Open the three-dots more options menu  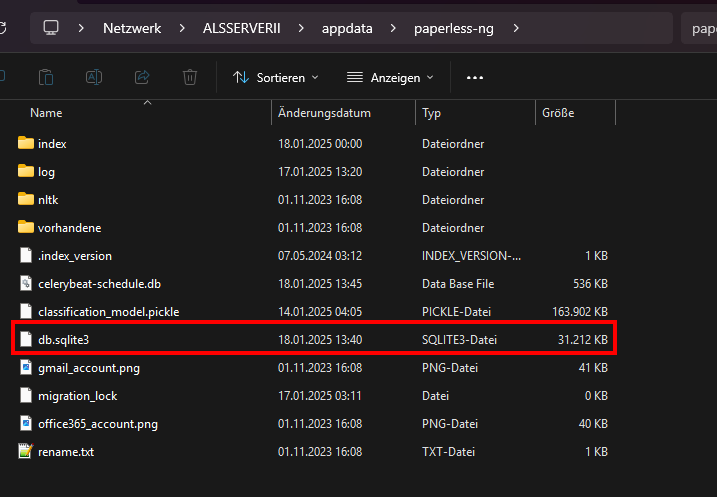pos(475,78)
